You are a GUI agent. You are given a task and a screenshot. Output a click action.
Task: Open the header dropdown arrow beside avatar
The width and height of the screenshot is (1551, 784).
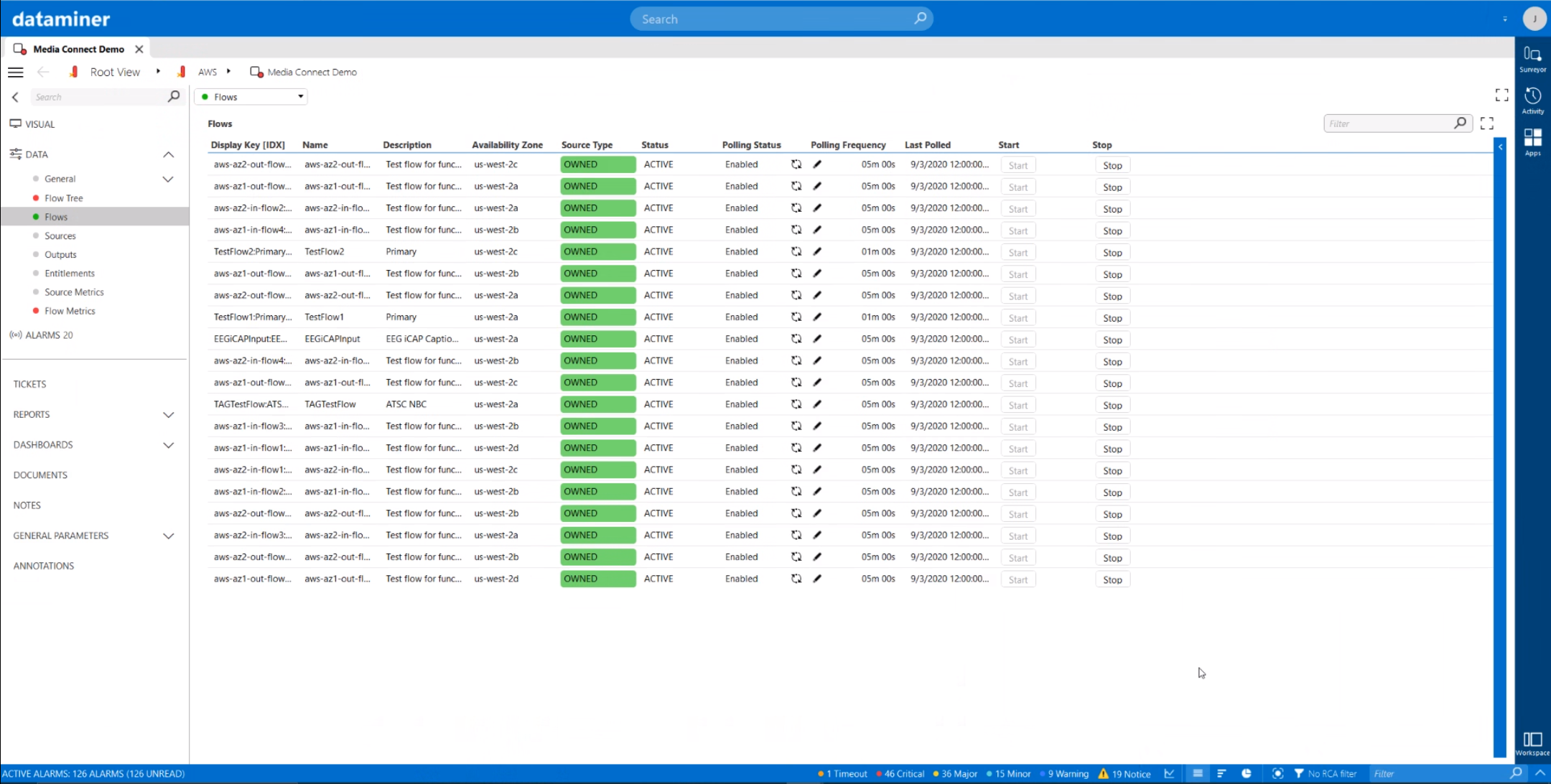click(1505, 19)
